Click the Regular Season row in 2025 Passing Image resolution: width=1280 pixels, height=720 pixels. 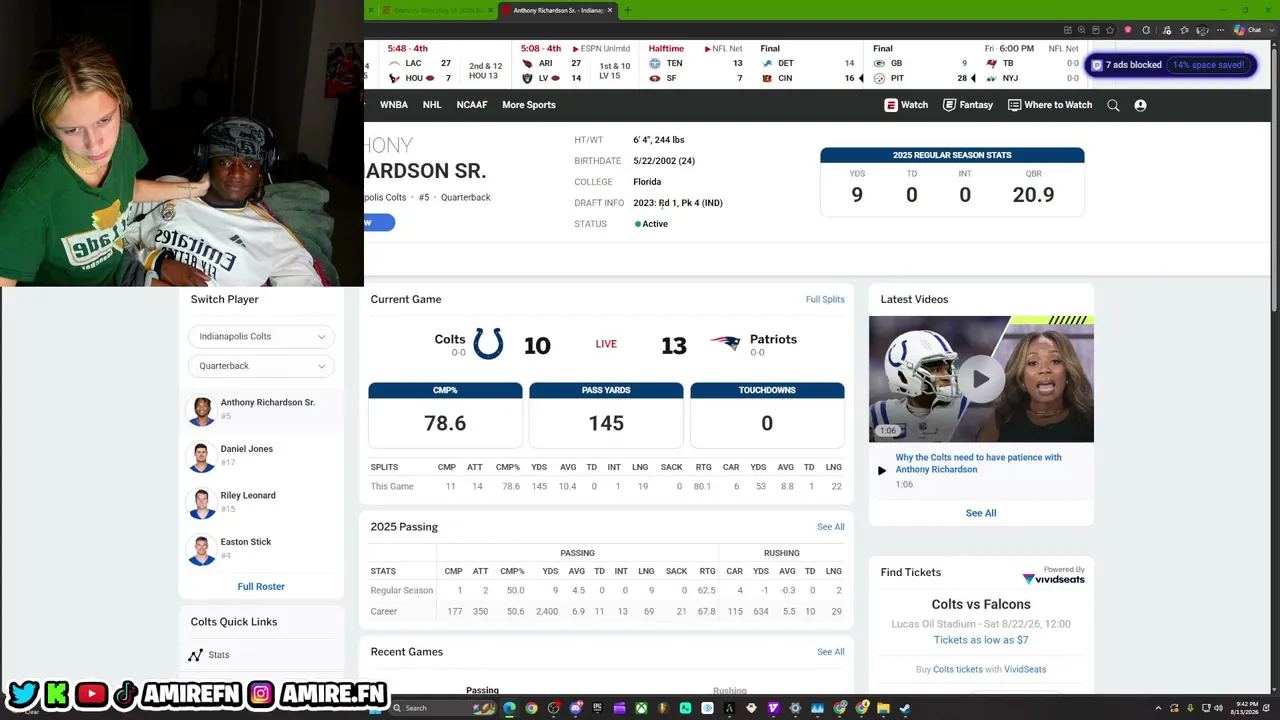point(606,590)
